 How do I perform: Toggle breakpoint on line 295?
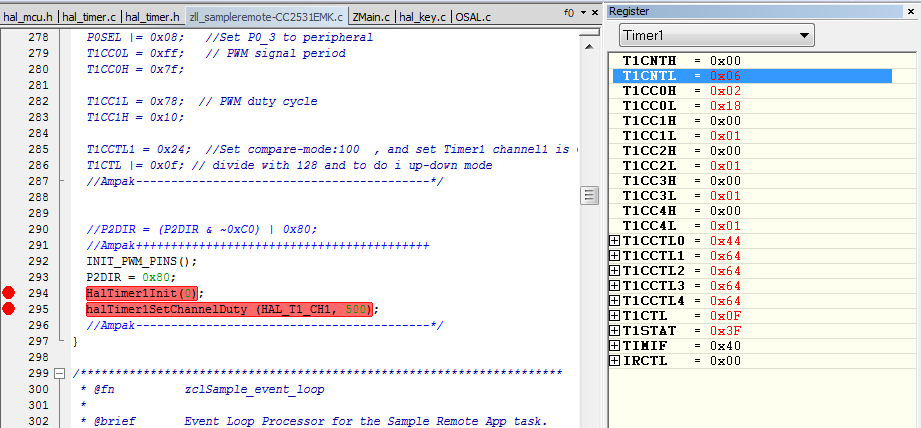point(8,309)
